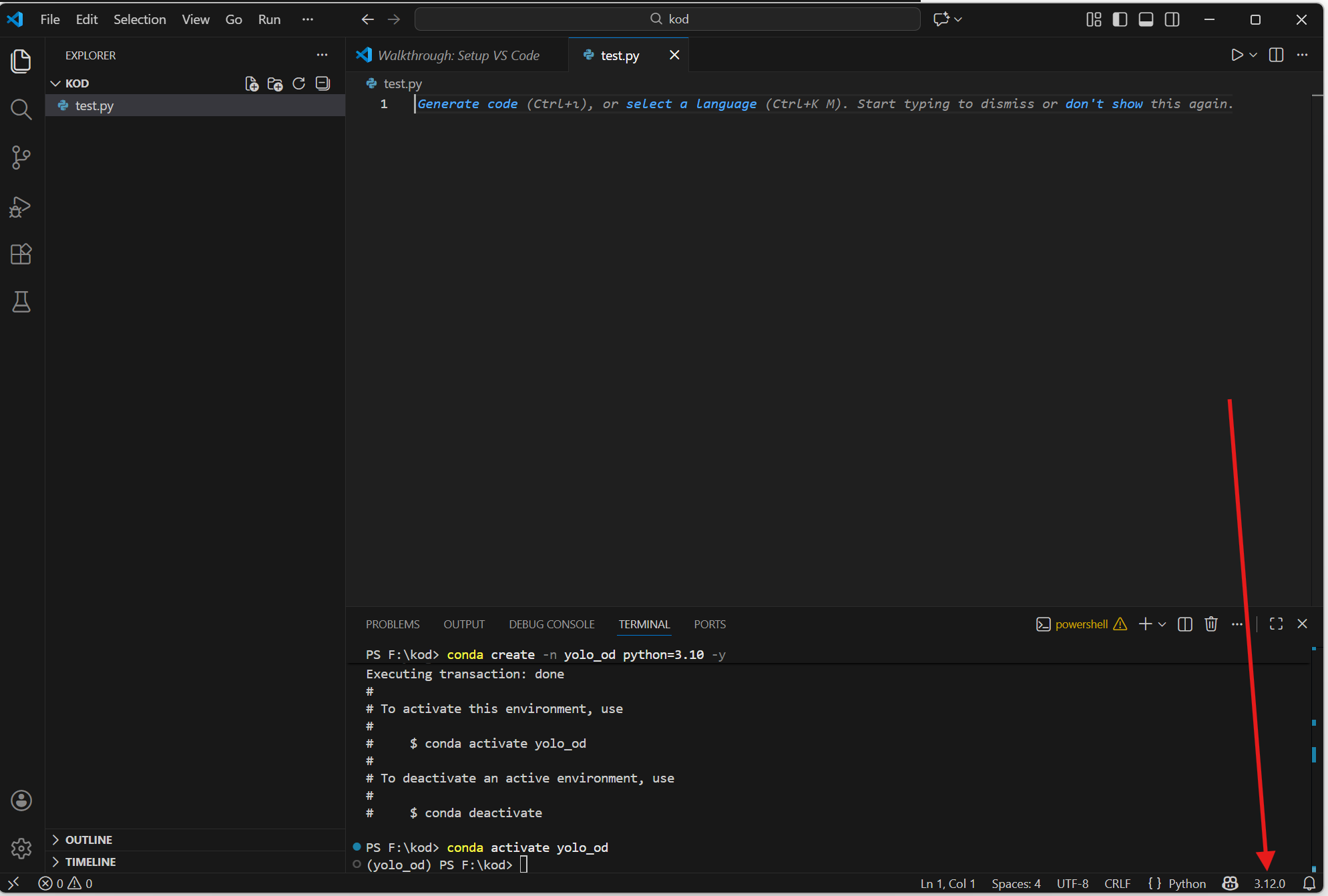Toggle the primary side bar layout button
1328x896 pixels.
click(x=1120, y=19)
